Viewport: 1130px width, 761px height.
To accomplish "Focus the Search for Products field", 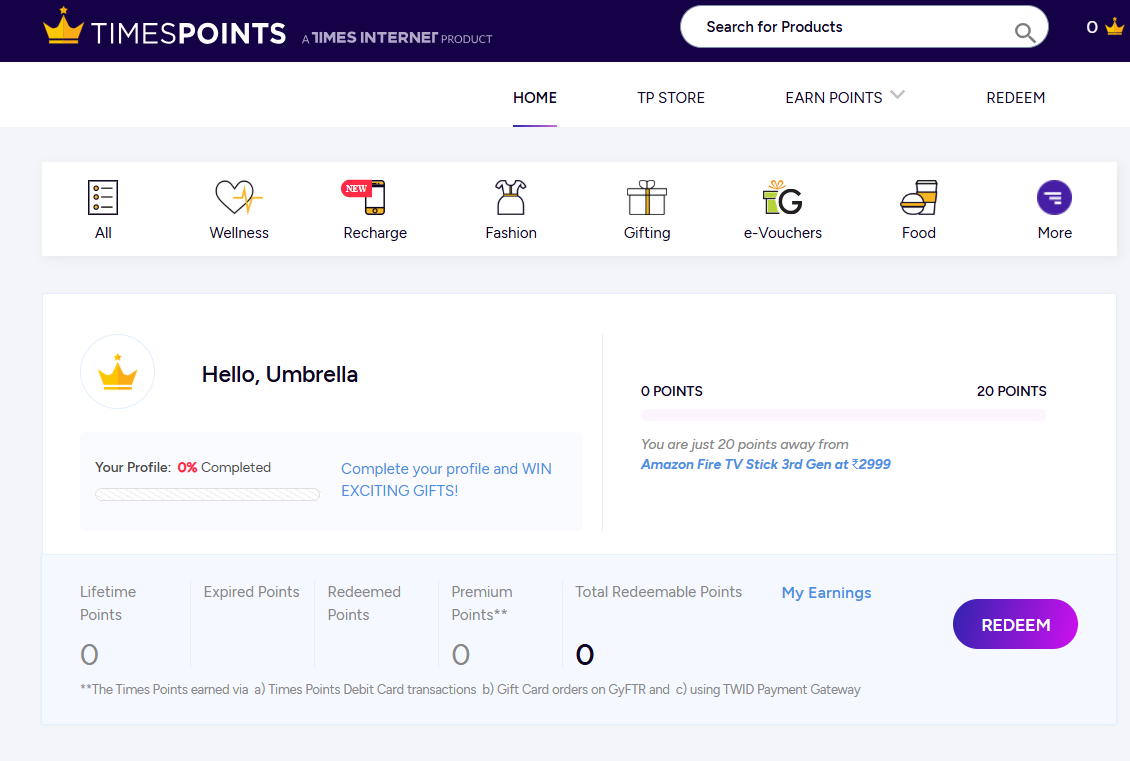I will tap(864, 27).
